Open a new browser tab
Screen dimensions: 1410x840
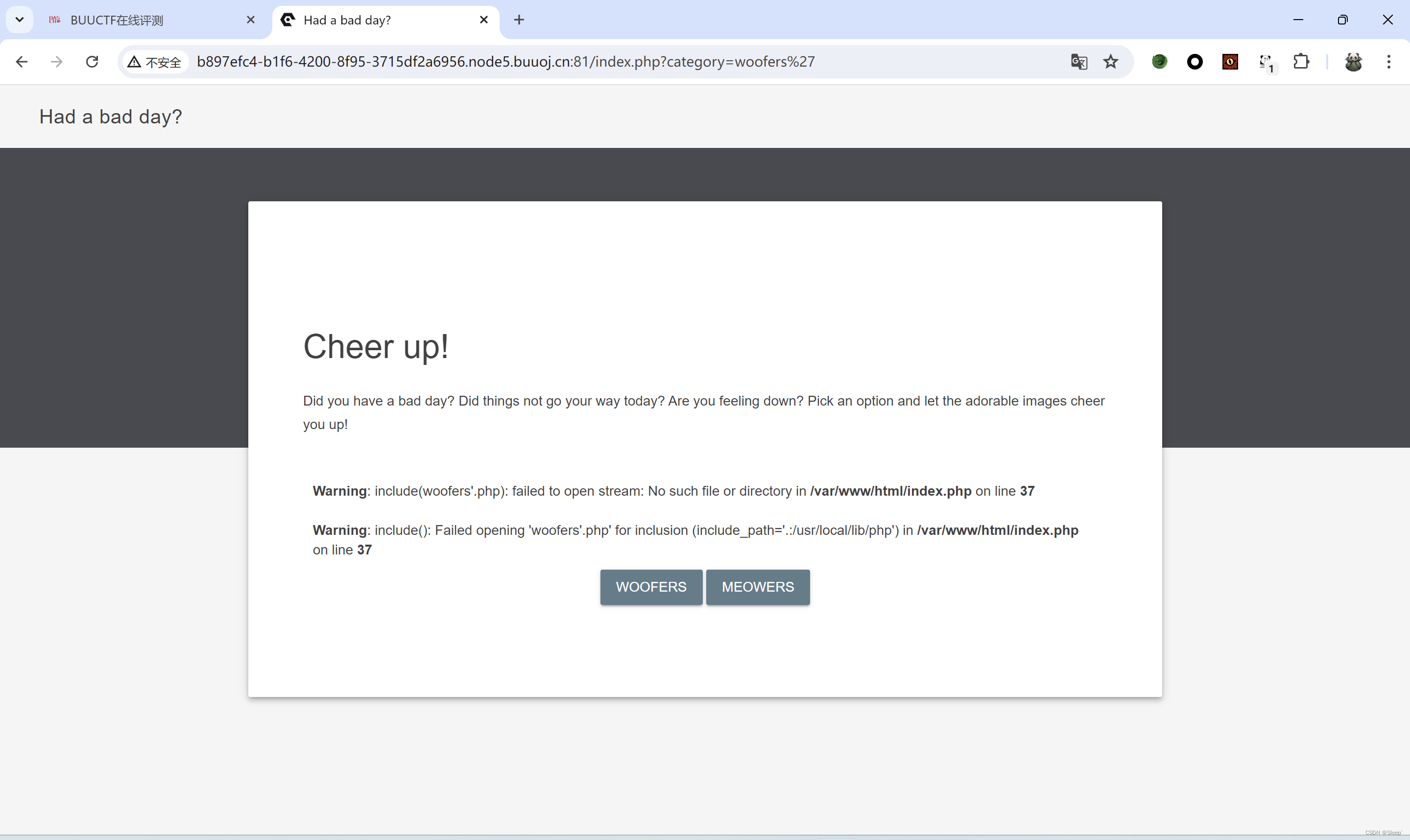tap(519, 20)
